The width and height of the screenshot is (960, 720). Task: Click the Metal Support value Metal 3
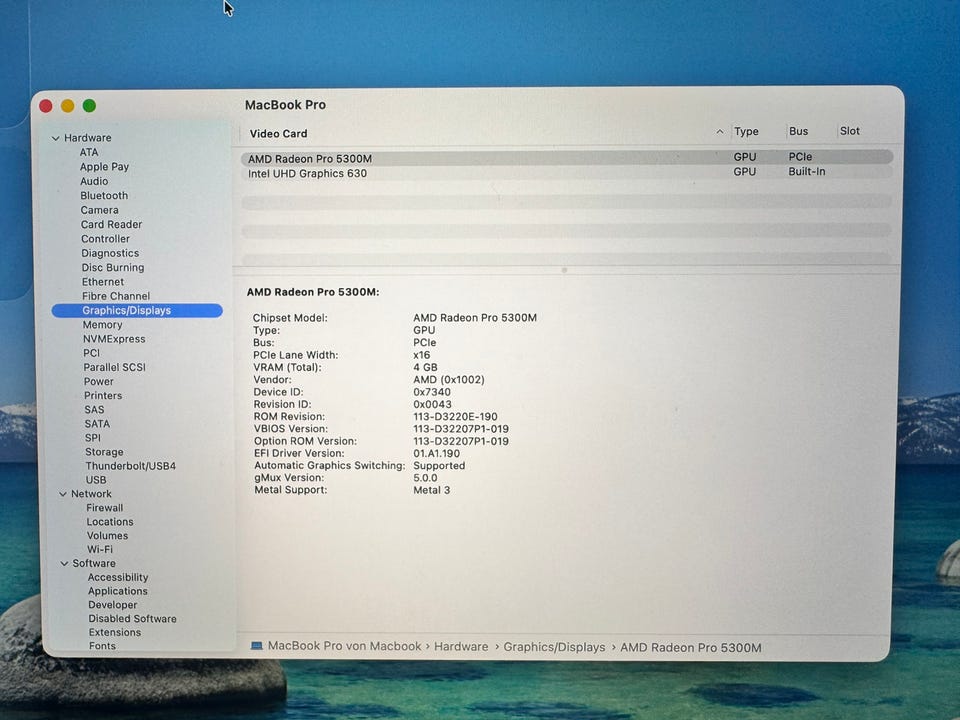(x=432, y=490)
